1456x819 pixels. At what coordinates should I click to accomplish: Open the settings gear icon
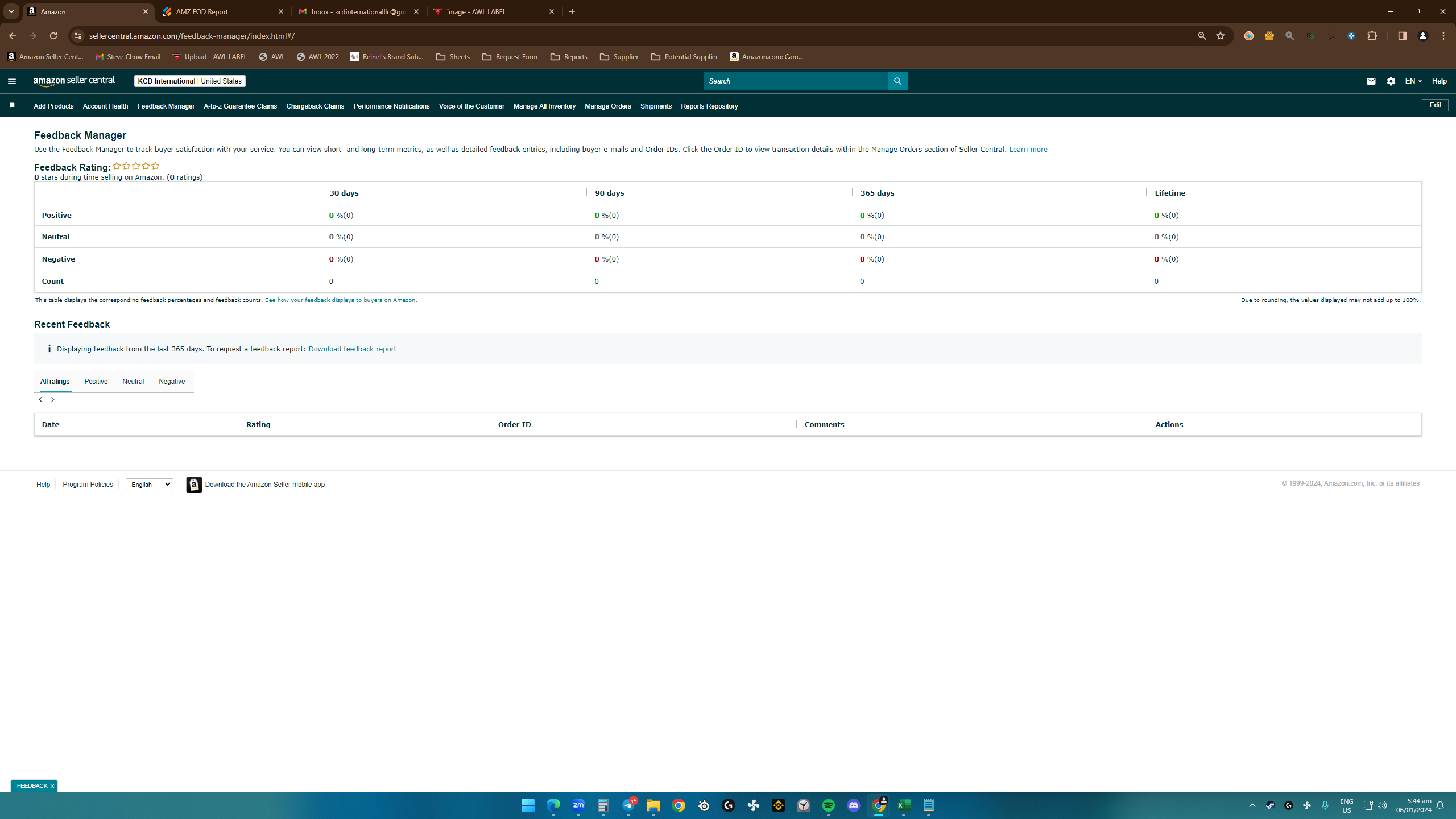(x=1391, y=81)
